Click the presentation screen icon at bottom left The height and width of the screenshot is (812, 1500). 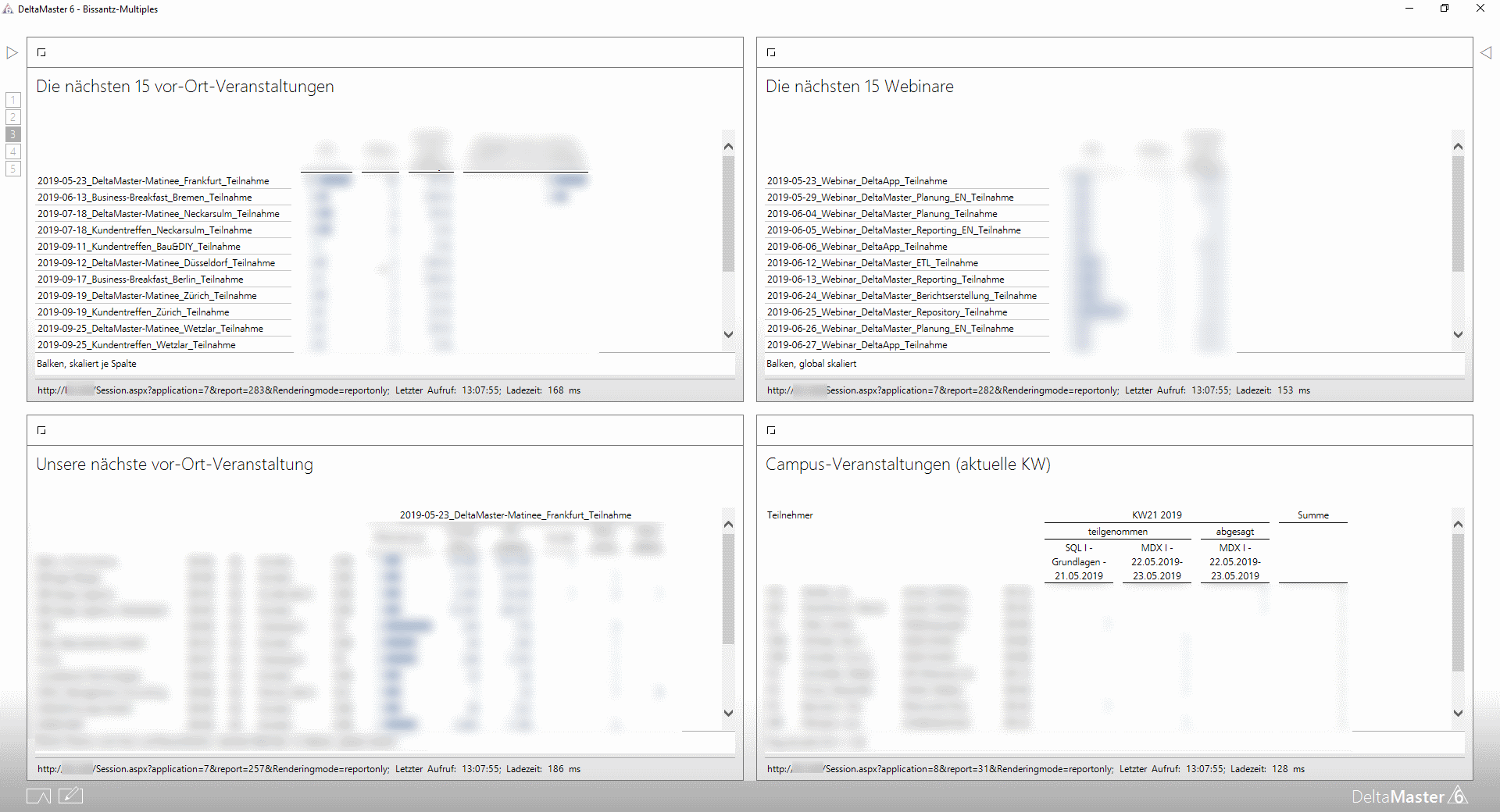coord(38,796)
